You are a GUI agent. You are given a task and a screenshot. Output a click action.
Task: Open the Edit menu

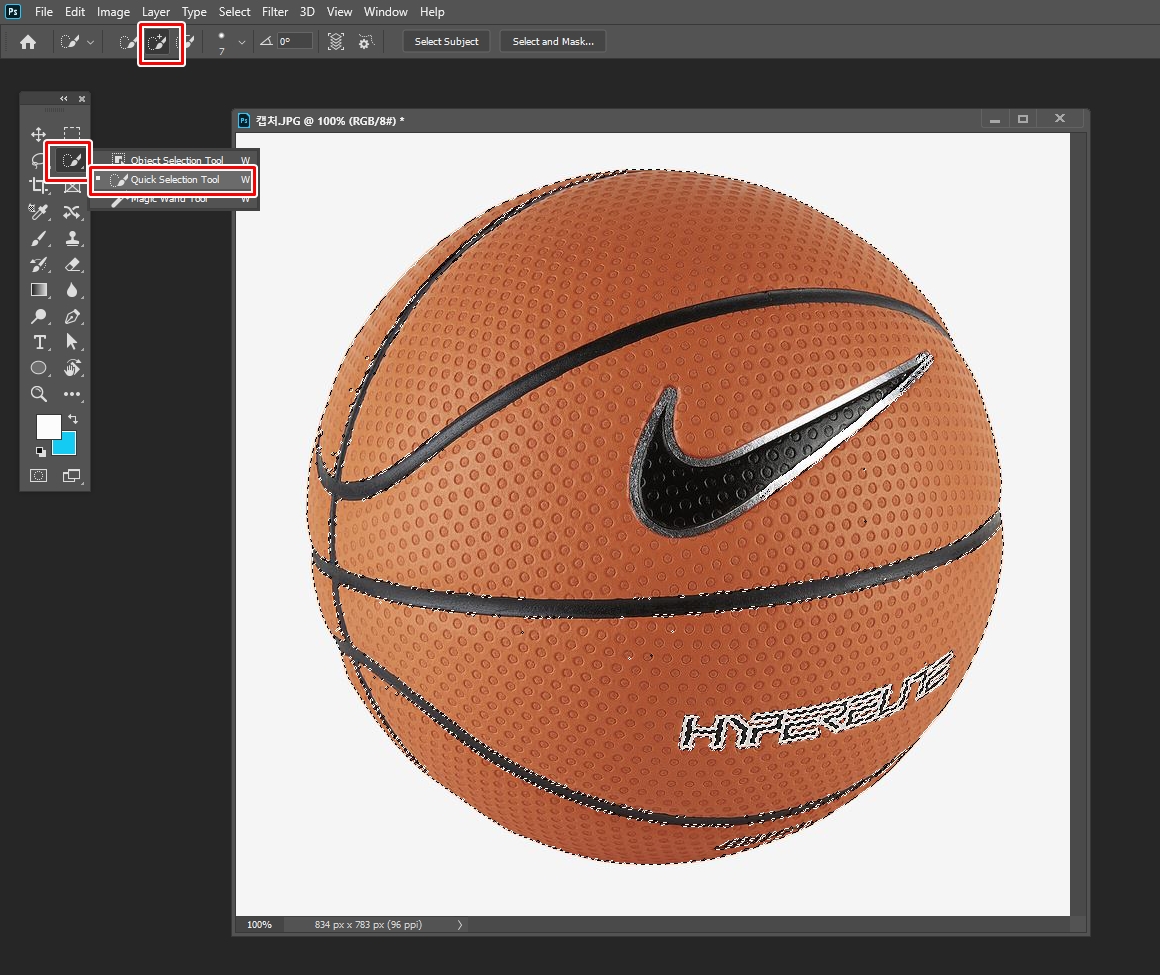point(75,12)
